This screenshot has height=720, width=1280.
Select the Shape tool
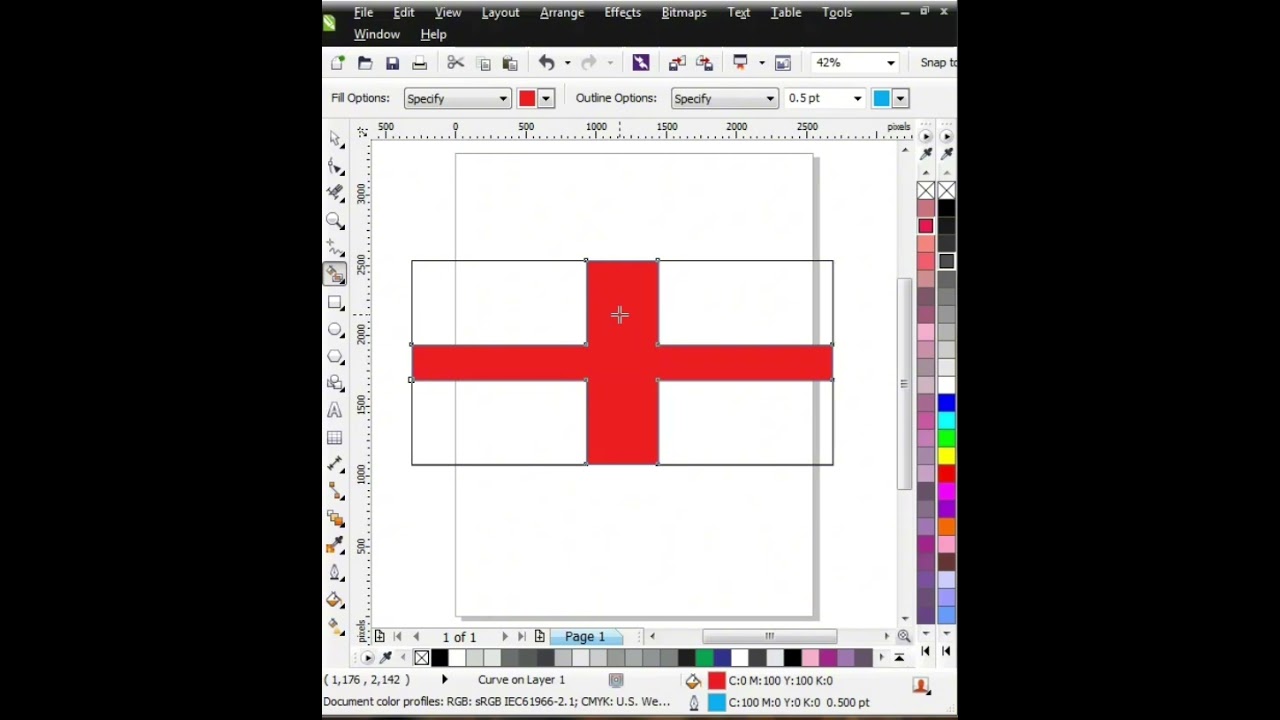(335, 166)
